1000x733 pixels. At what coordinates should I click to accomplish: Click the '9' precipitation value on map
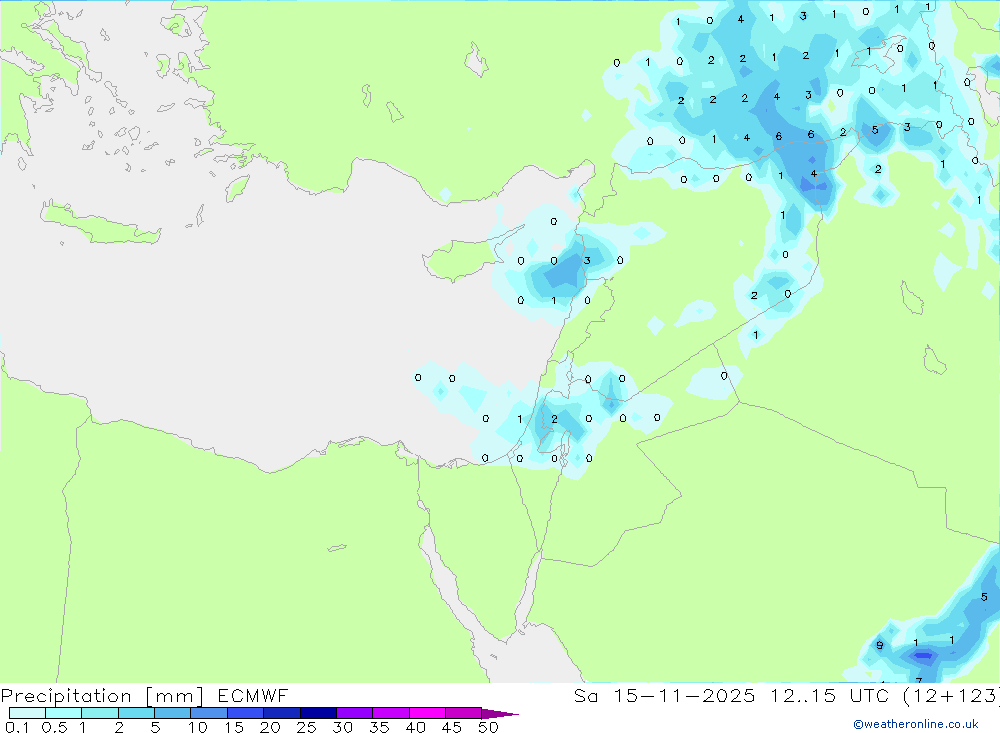point(879,645)
